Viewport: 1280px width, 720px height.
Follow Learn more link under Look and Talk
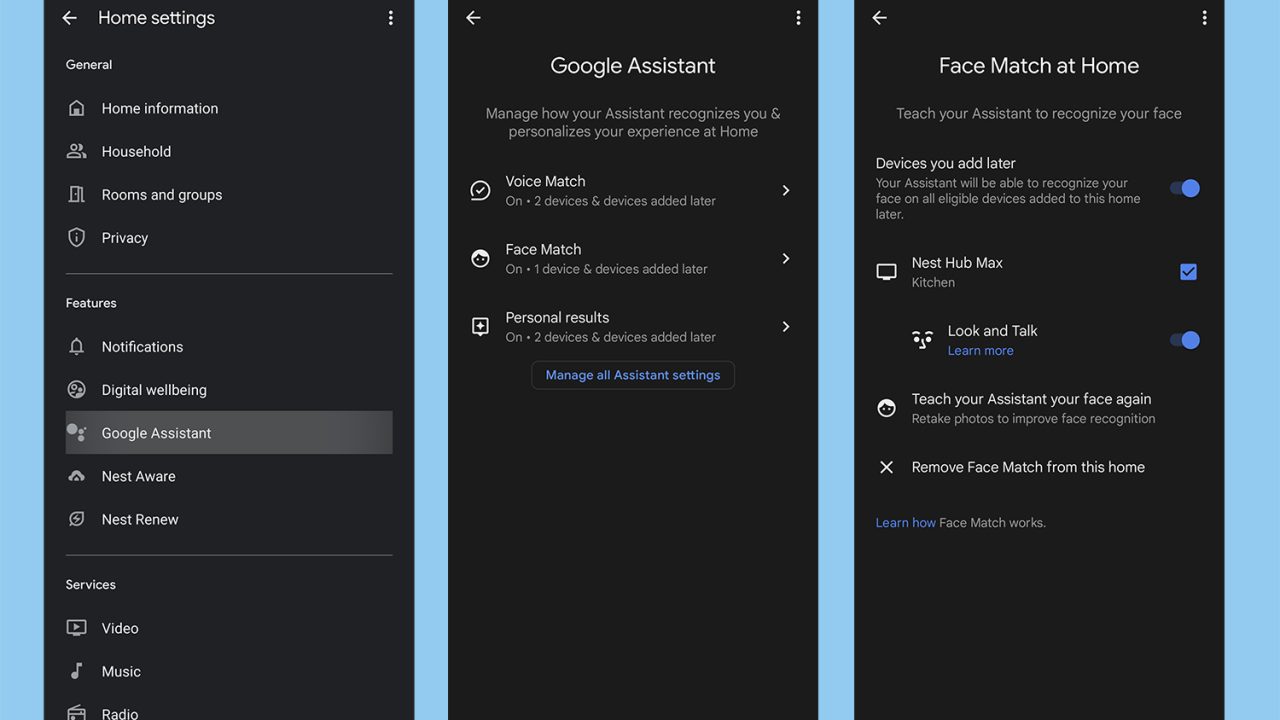pyautogui.click(x=980, y=351)
